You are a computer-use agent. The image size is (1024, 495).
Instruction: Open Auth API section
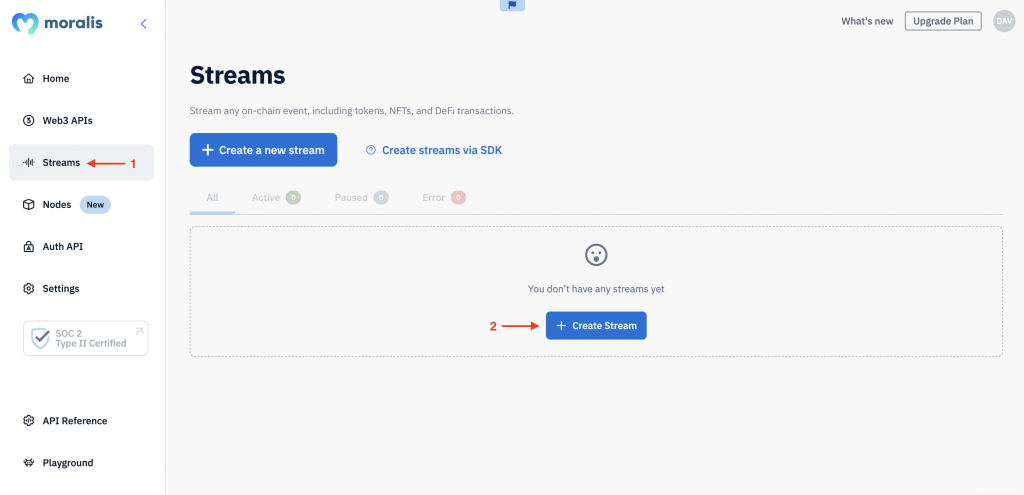click(x=81, y=247)
